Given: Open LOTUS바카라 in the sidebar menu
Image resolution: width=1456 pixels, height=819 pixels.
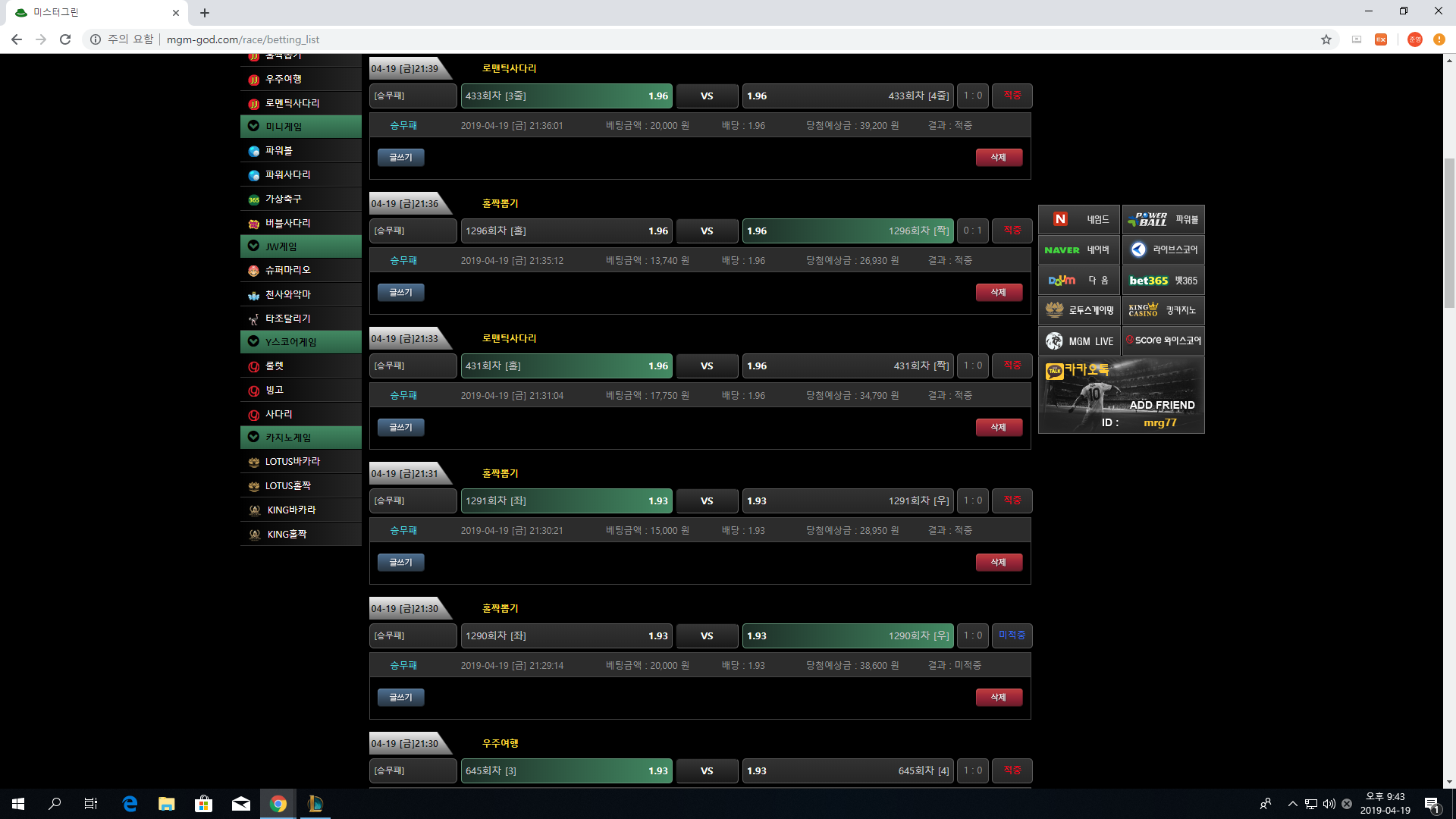Looking at the screenshot, I should pyautogui.click(x=293, y=461).
